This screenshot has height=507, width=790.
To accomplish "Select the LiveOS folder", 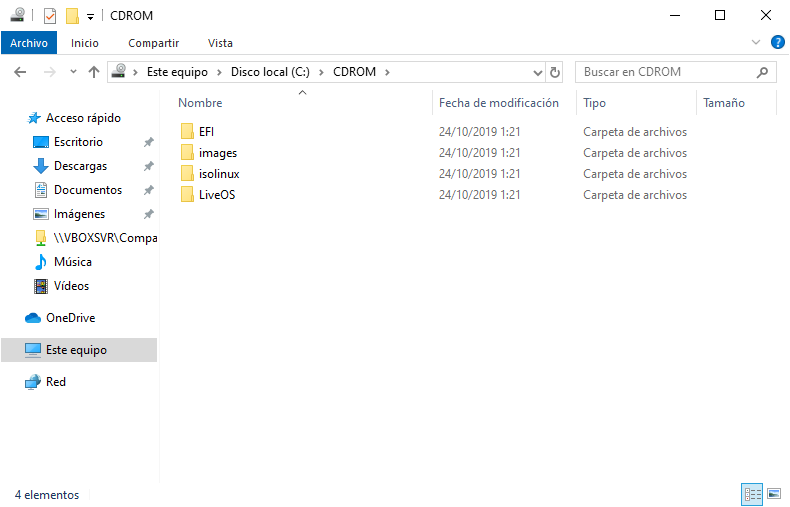I will 217,195.
